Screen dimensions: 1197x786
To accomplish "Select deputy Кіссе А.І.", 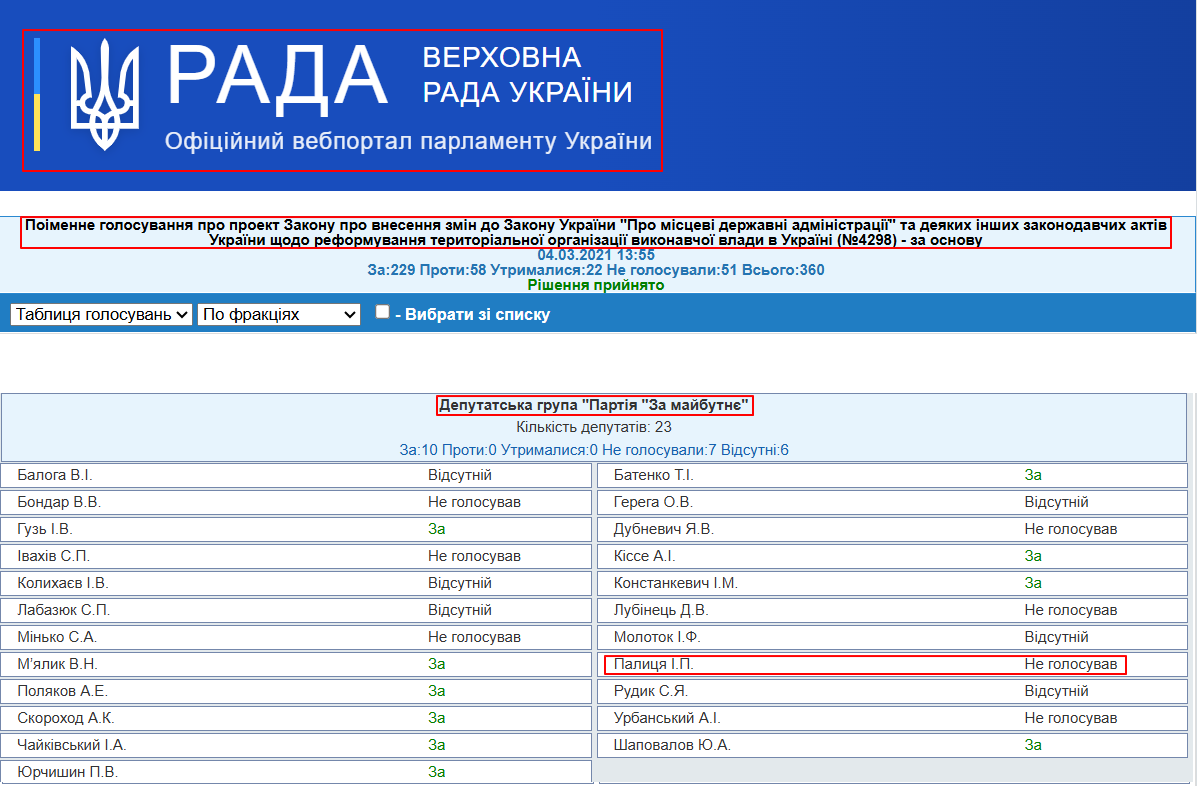I will 644,556.
